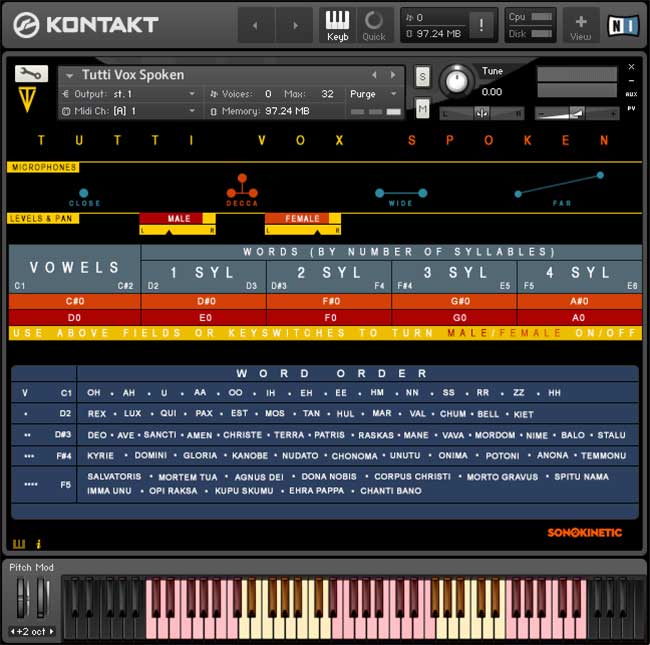The width and height of the screenshot is (650, 645).
Task: Click the Native Instruments NI logo
Action: [623, 25]
